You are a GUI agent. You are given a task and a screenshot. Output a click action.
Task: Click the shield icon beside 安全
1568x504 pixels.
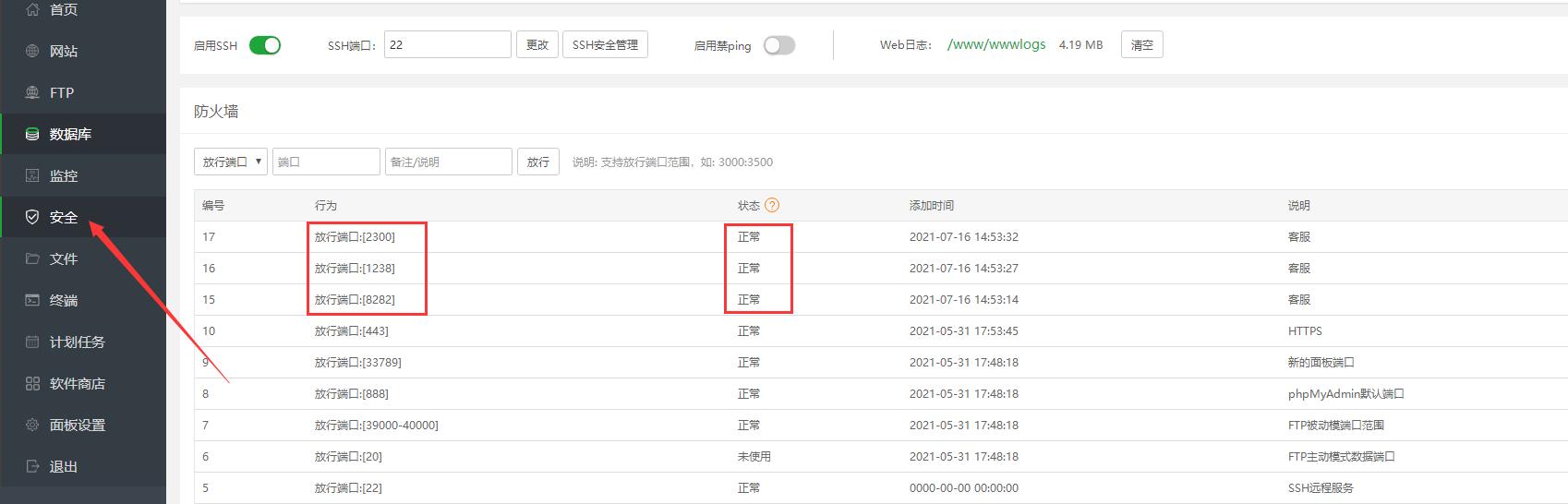32,217
